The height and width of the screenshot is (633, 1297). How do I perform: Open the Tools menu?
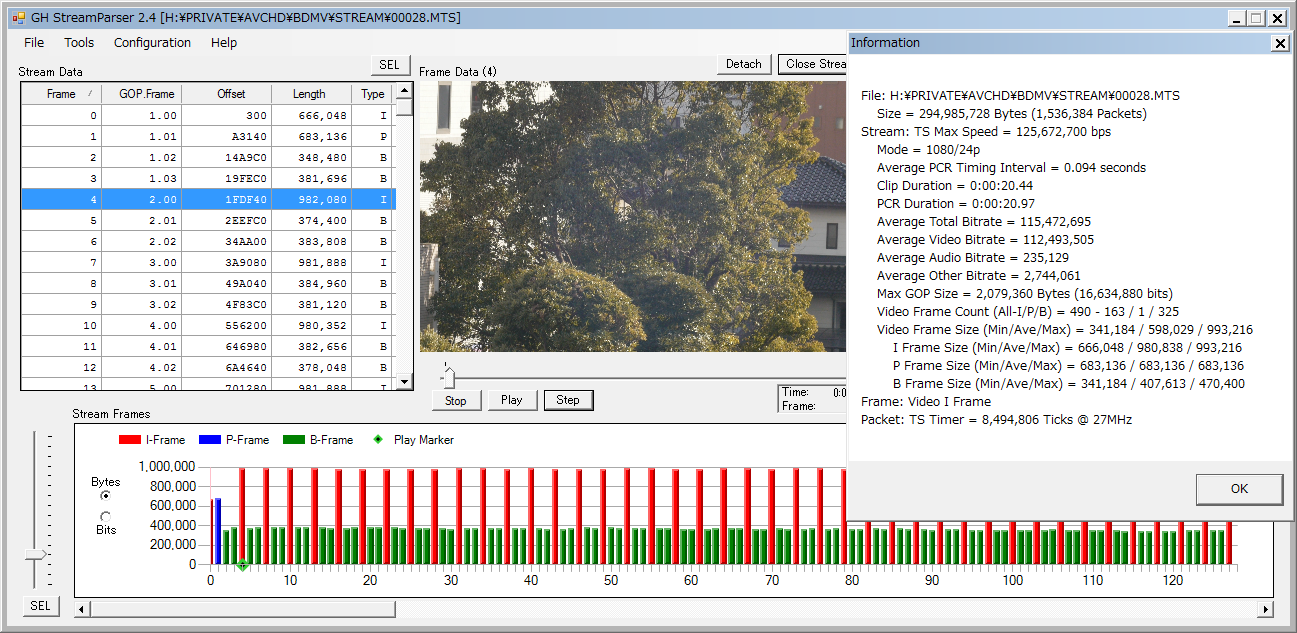[x=79, y=43]
